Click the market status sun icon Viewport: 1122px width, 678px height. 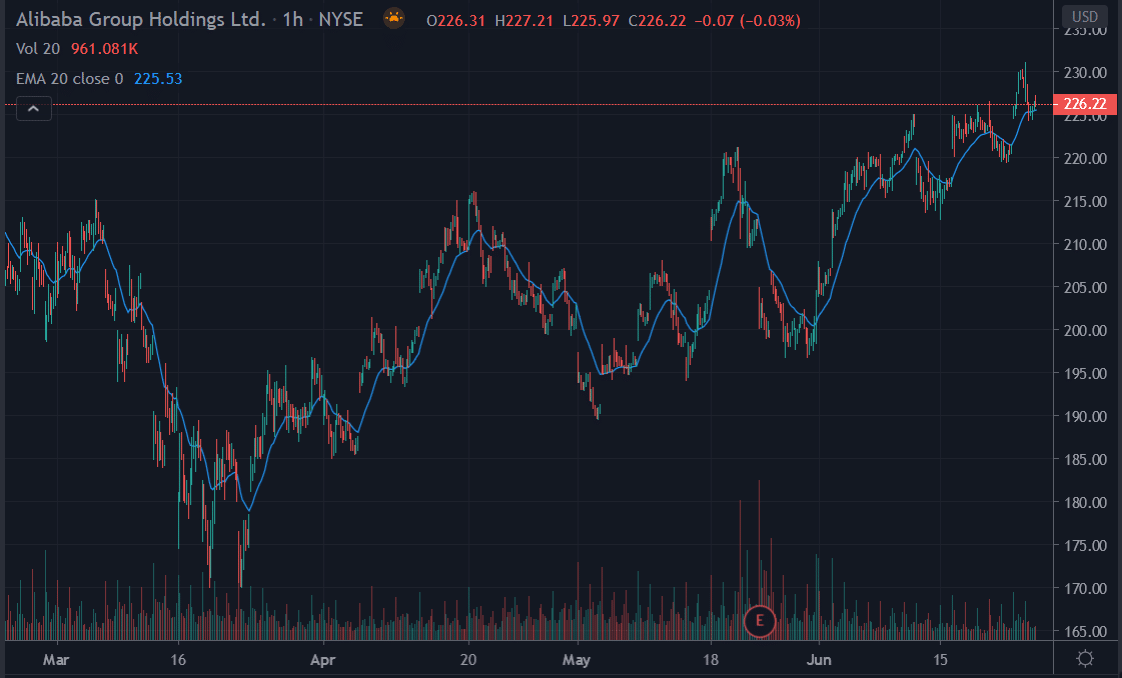click(x=395, y=19)
